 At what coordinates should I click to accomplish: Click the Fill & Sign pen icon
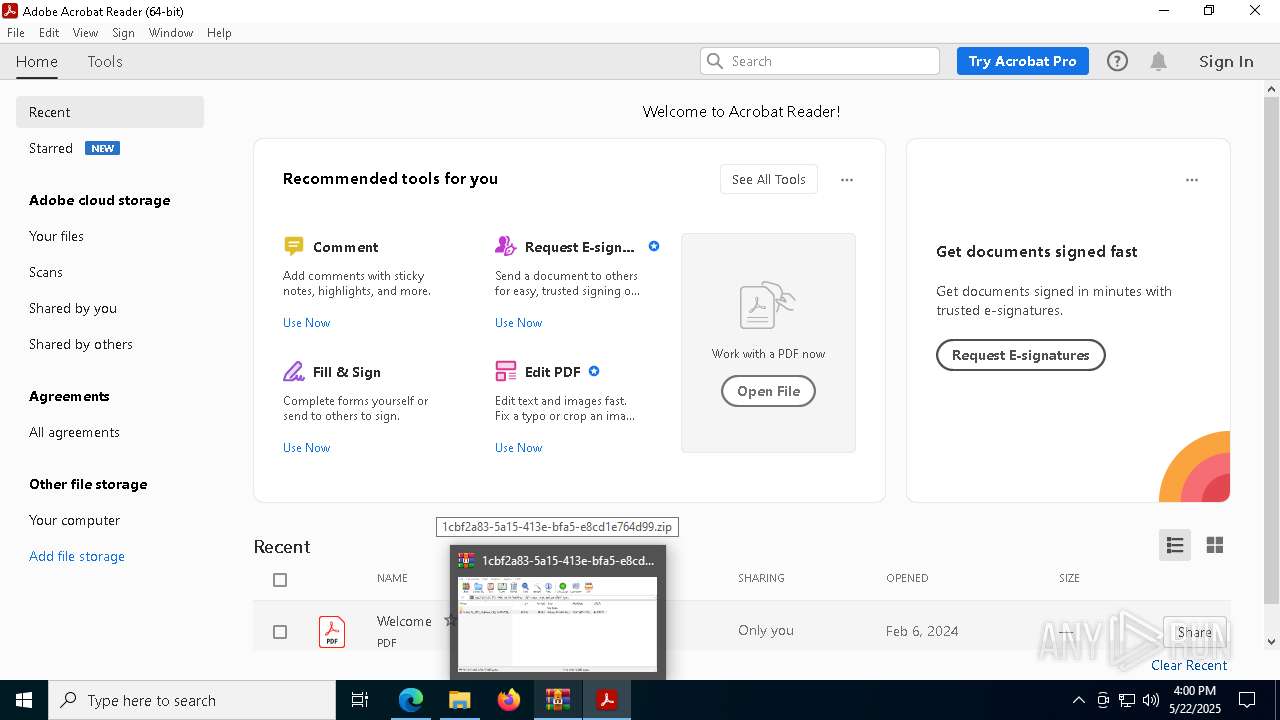coord(293,371)
